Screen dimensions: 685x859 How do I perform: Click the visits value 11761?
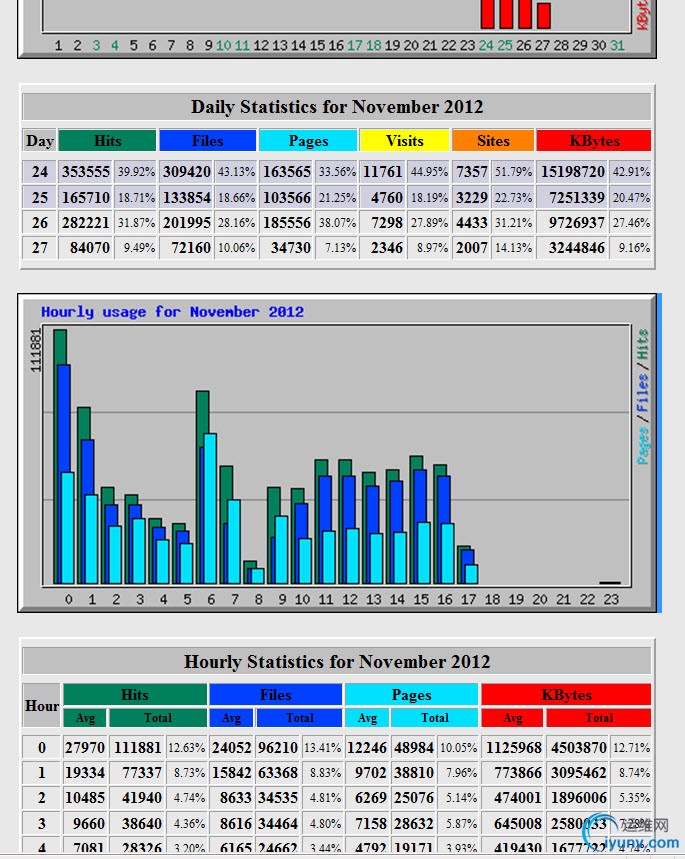click(x=383, y=172)
